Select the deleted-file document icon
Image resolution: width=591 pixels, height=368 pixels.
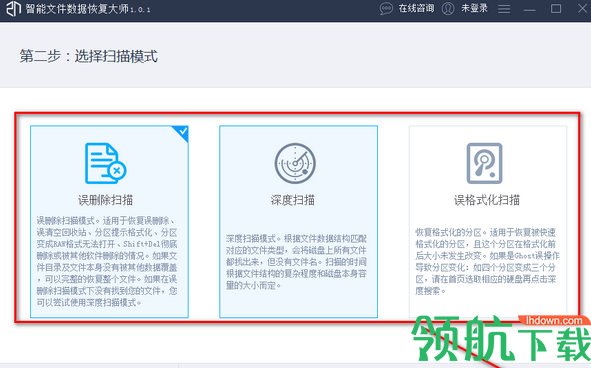click(106, 163)
